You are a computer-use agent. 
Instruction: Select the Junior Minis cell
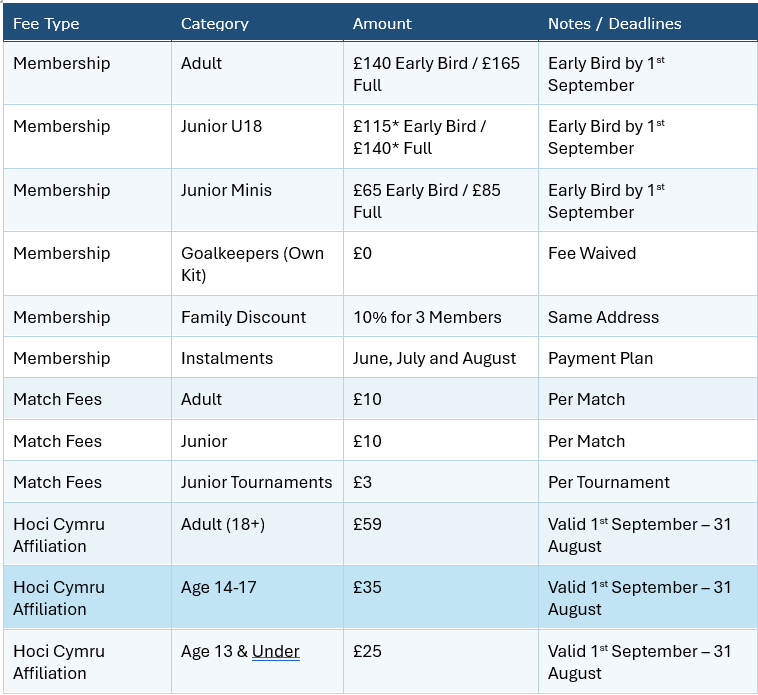(x=257, y=200)
